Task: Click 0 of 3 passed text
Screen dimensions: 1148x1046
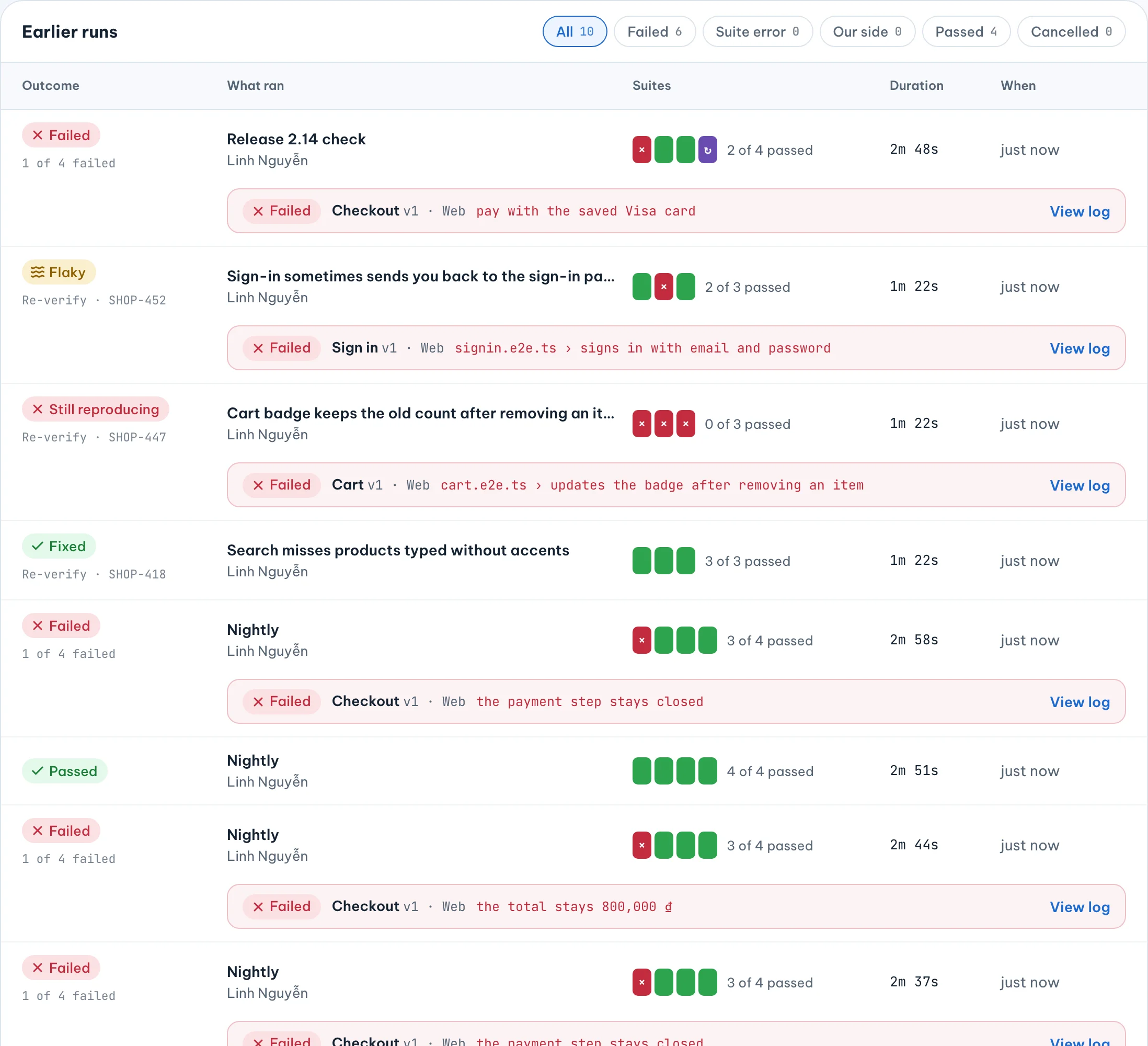Action: pyautogui.click(x=747, y=424)
